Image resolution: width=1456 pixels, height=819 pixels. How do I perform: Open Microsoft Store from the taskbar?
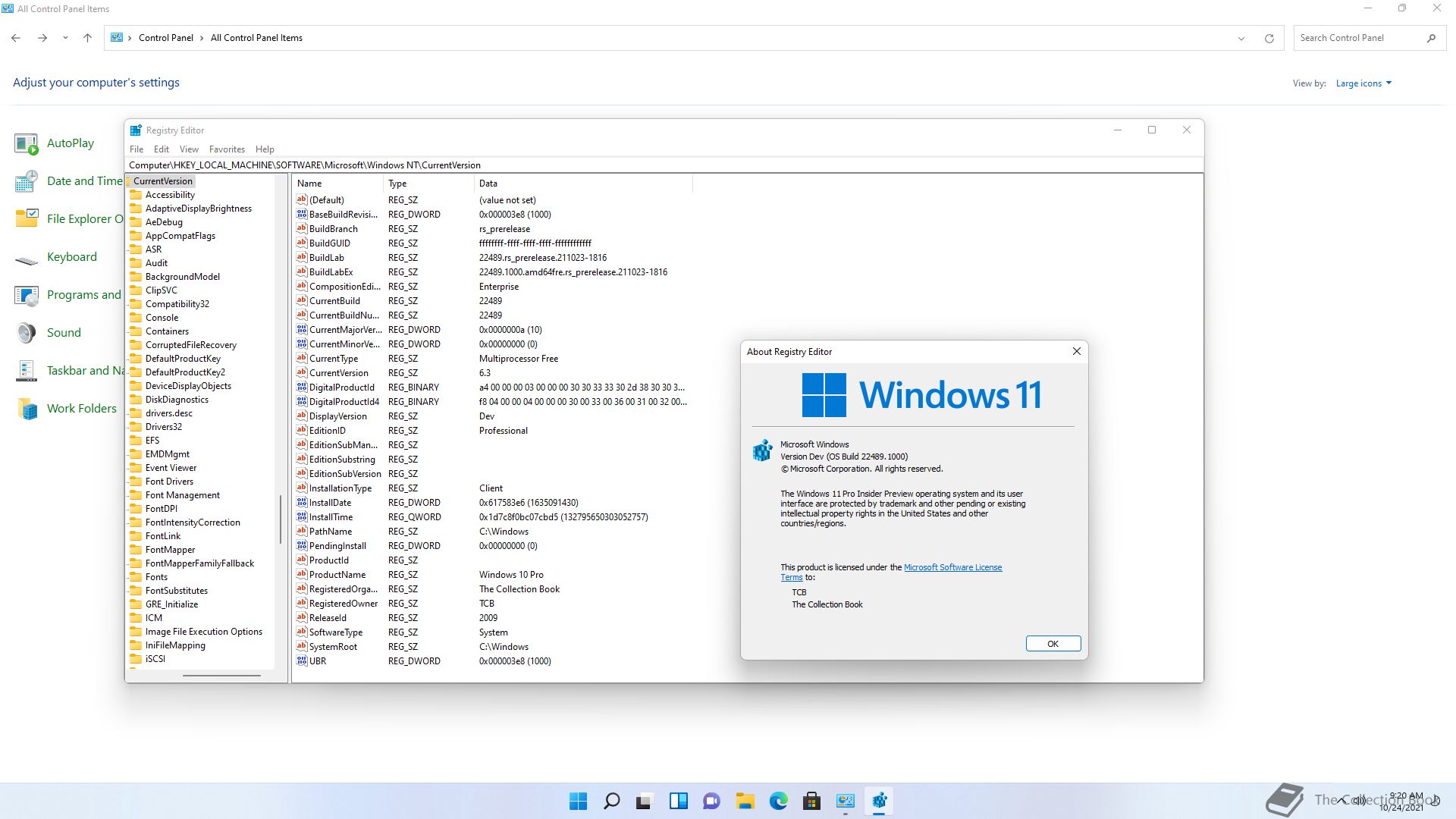(811, 801)
